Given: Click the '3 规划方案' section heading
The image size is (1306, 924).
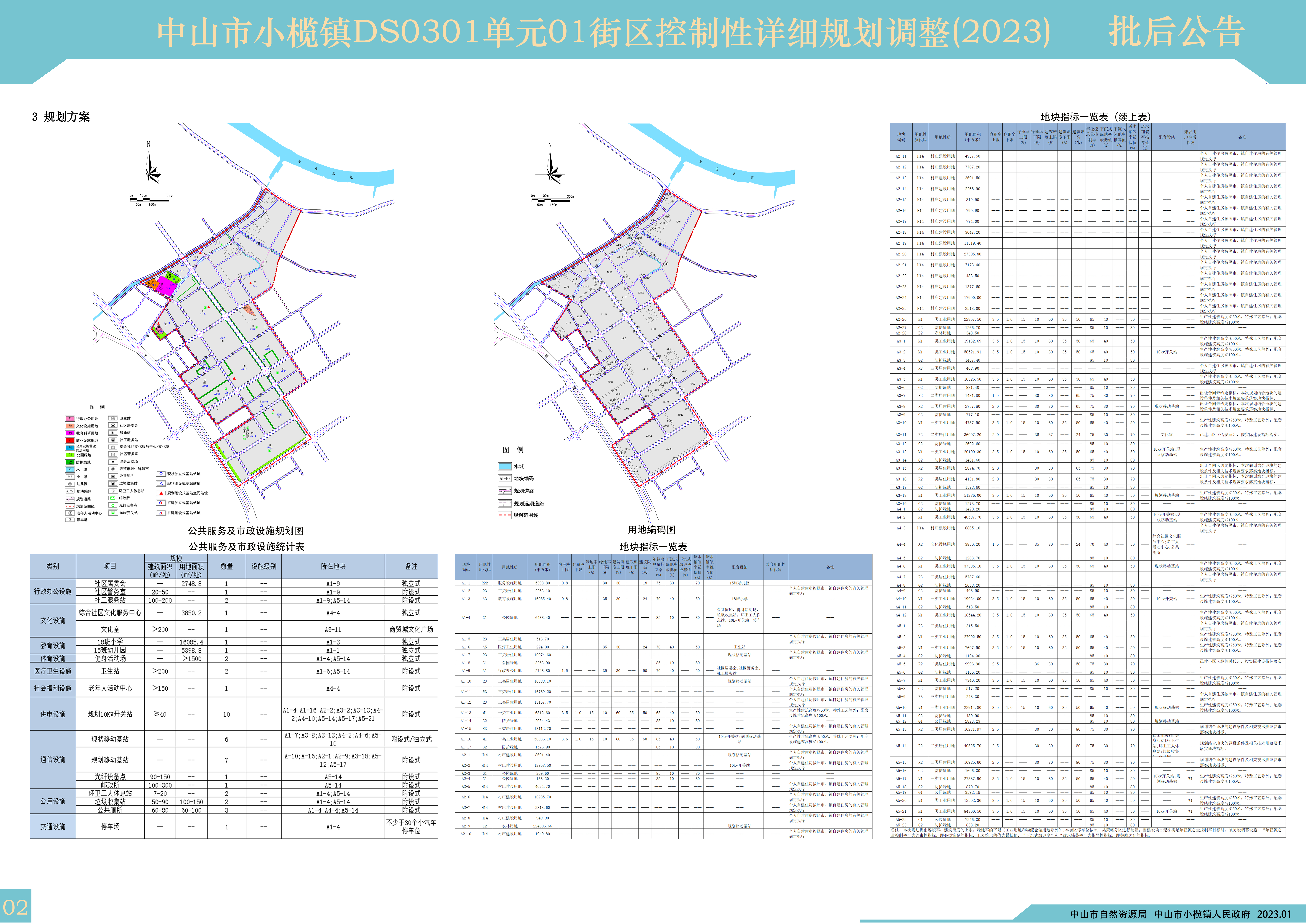Looking at the screenshot, I should [61, 117].
